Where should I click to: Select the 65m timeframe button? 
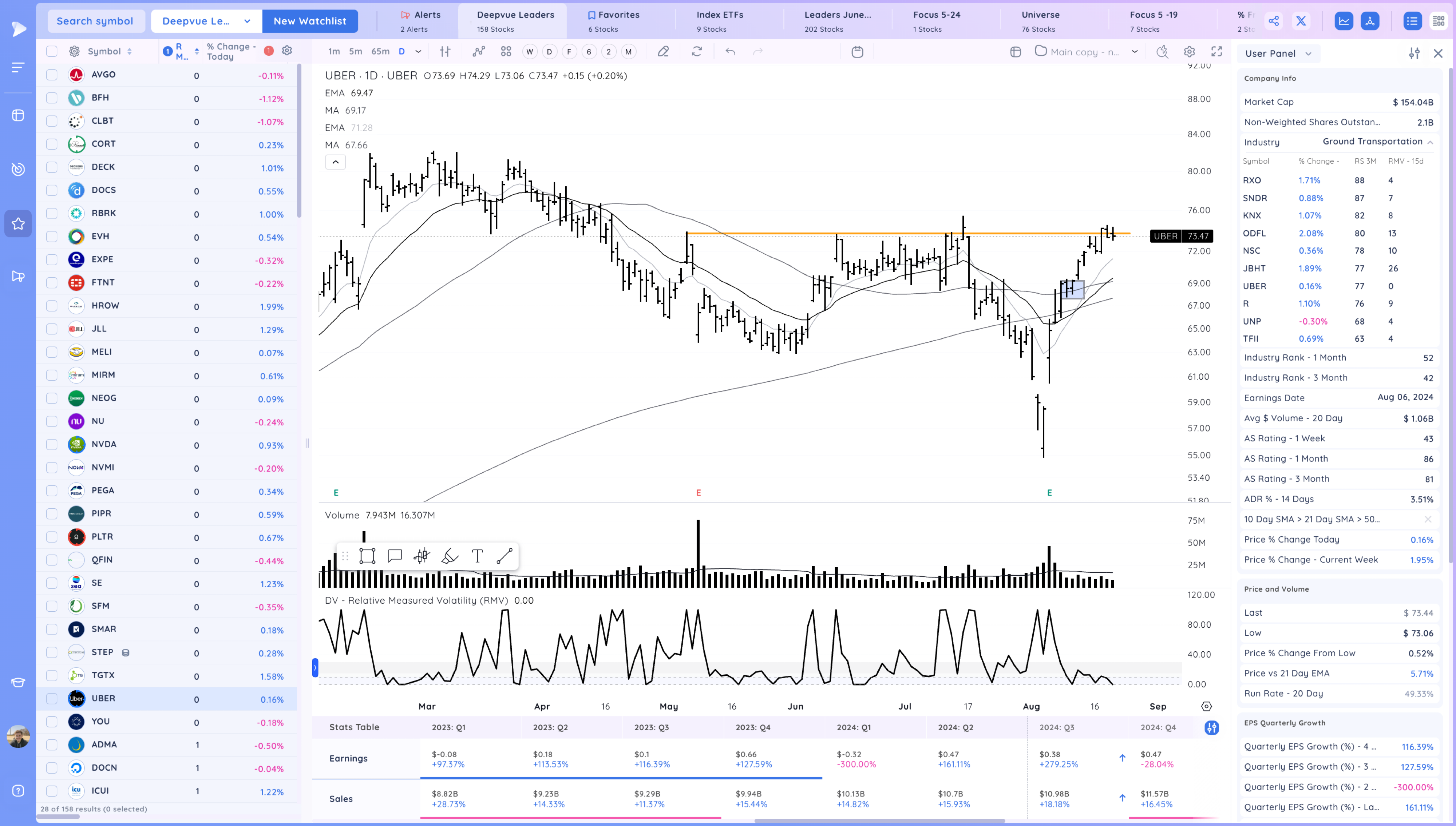pos(380,52)
